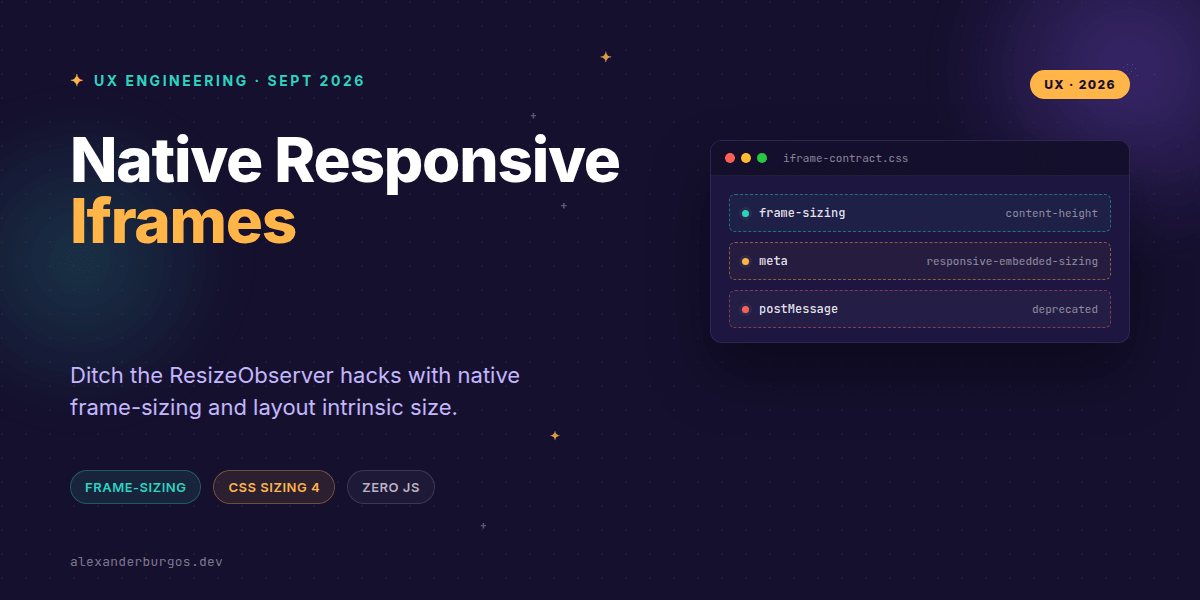Viewport: 1200px width, 600px height.
Task: Click the content-height value
Action: point(1052,213)
